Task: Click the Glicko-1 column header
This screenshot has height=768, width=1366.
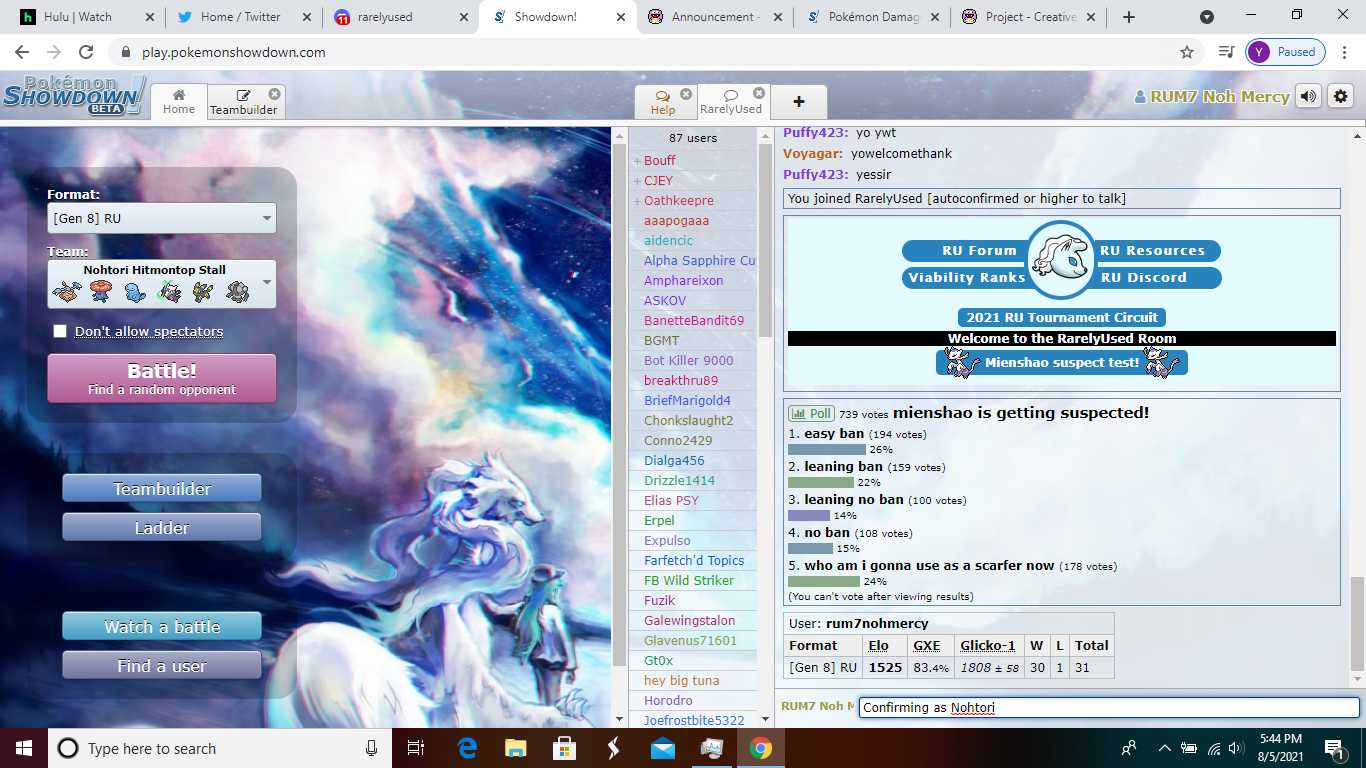Action: click(987, 645)
